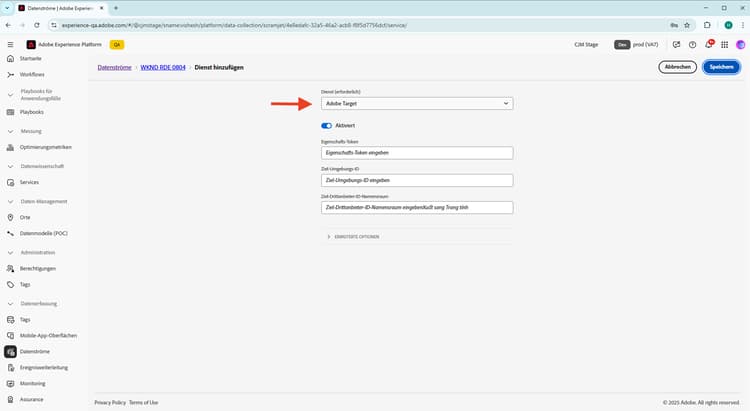750x411 pixels.
Task: Toggle the Aktiviert switch
Action: [x=326, y=126]
